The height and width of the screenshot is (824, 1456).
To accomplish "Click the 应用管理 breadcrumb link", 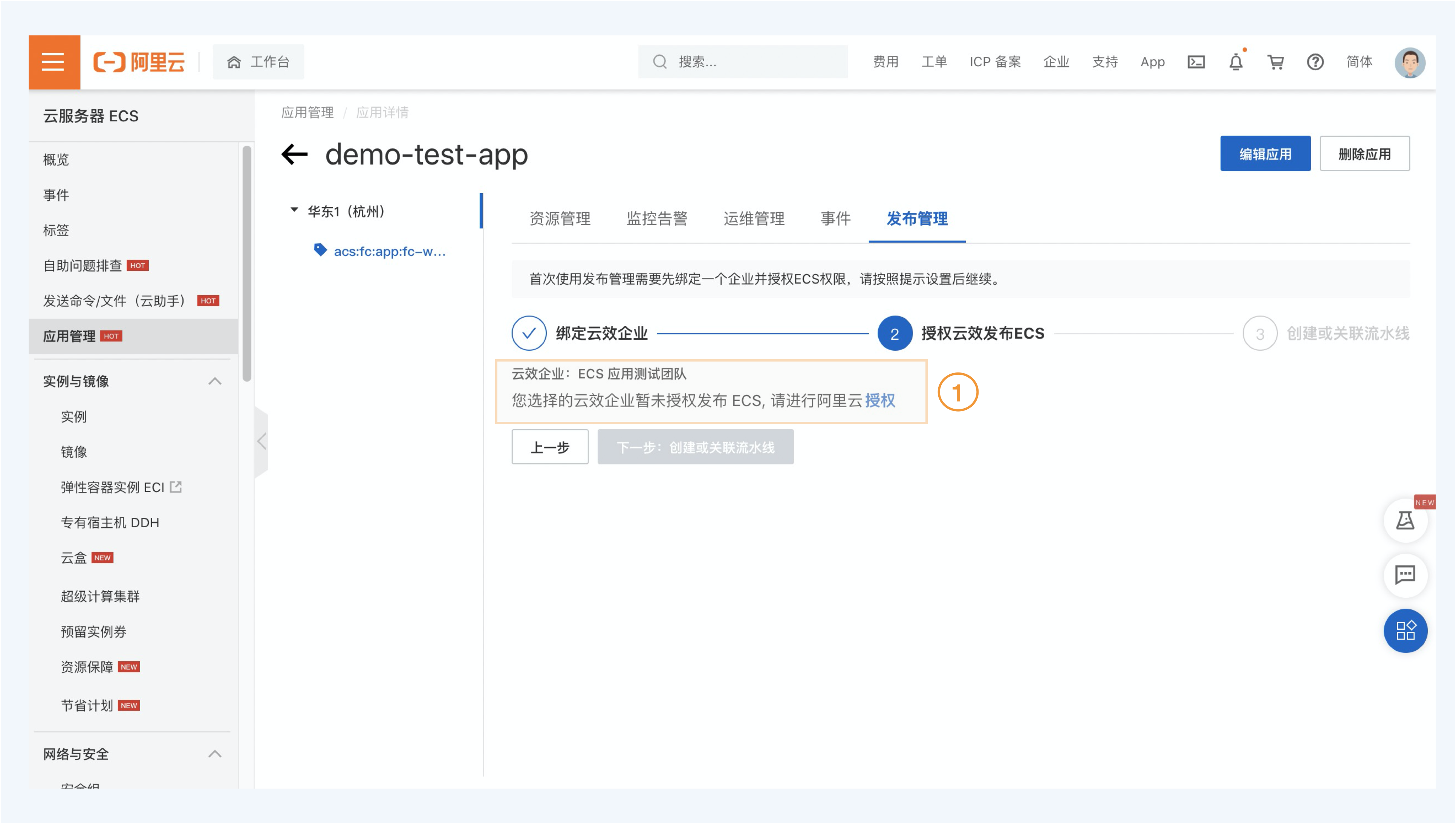I will coord(307,112).
